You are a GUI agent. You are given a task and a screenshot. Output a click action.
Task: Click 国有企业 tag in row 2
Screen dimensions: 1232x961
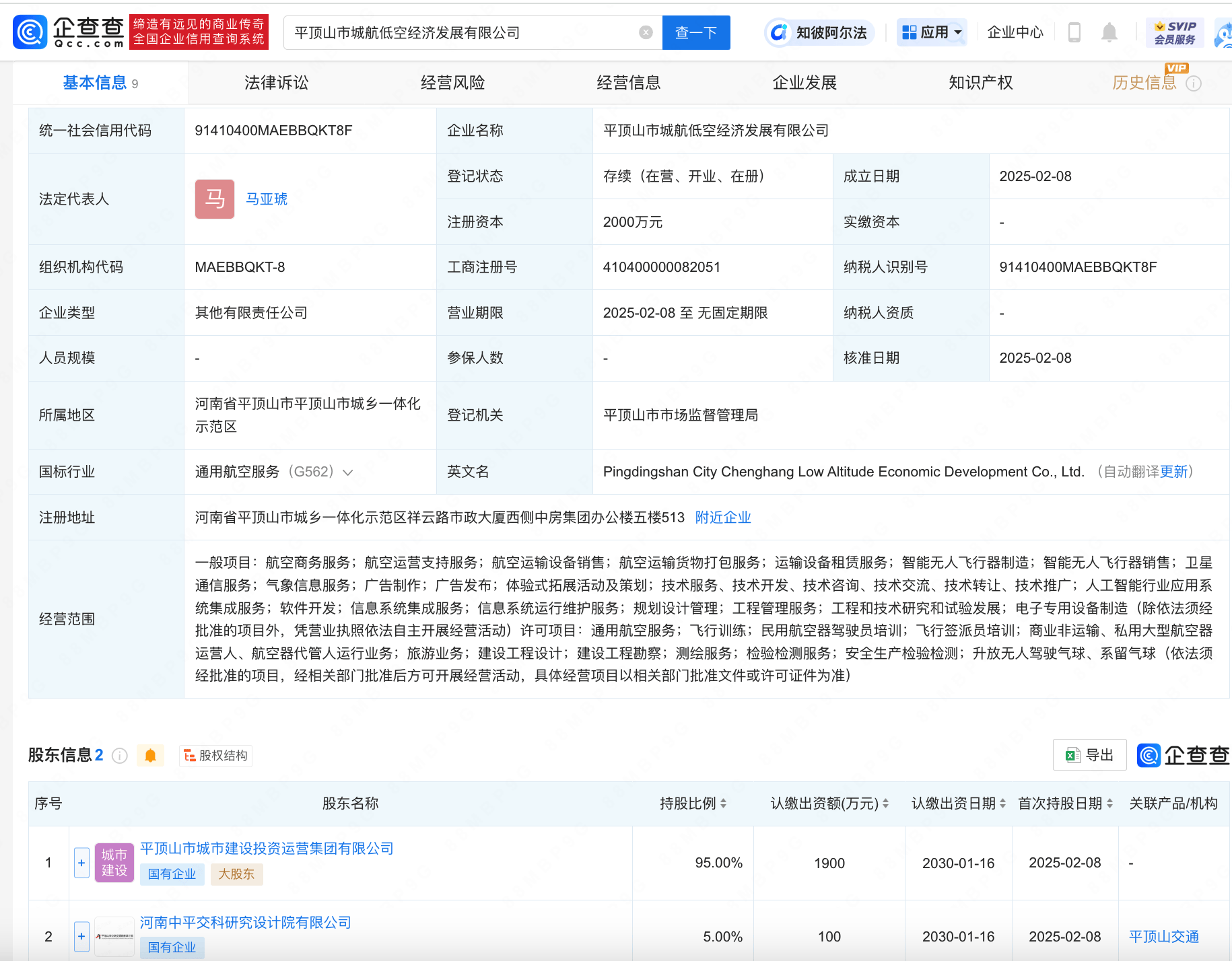[x=172, y=948]
